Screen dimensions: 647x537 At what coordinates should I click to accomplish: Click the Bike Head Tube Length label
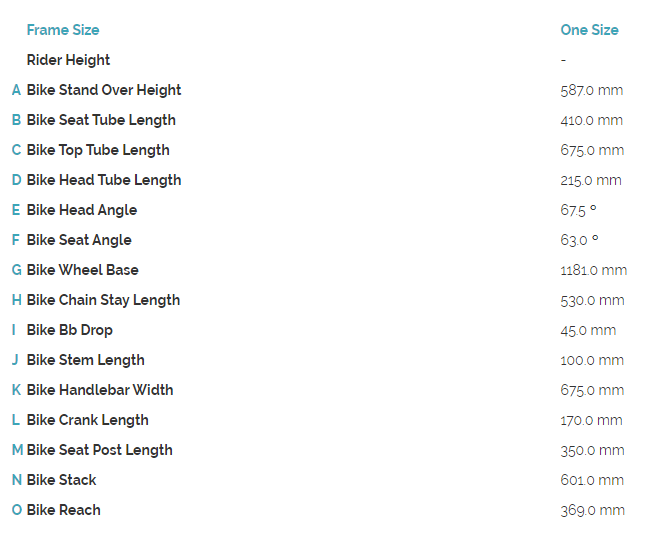pyautogui.click(x=104, y=180)
